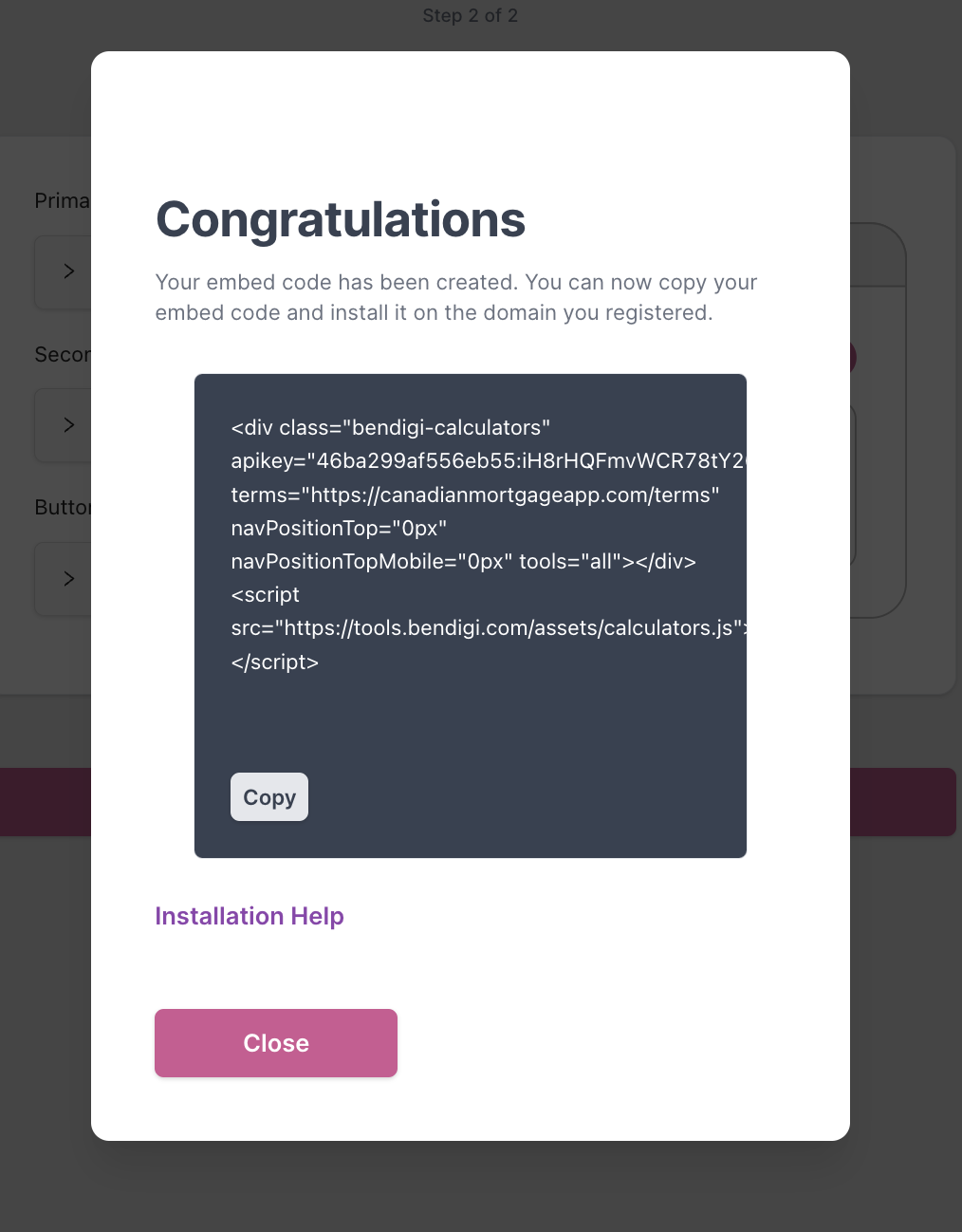Click the dark pink bar behind the dialog
The image size is (962, 1232).
(902, 802)
